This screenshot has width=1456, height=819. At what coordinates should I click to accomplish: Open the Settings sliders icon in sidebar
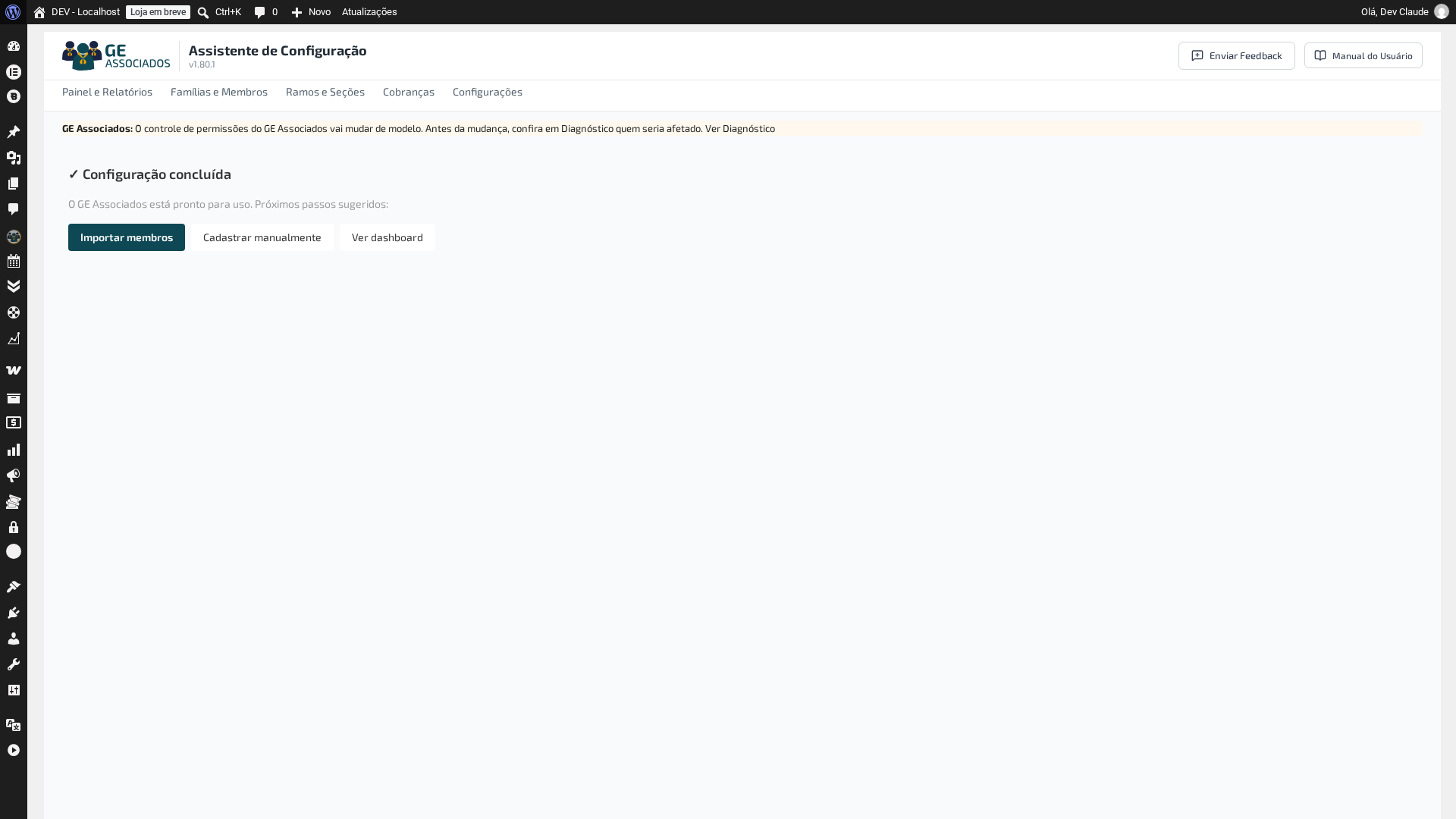[x=14, y=690]
